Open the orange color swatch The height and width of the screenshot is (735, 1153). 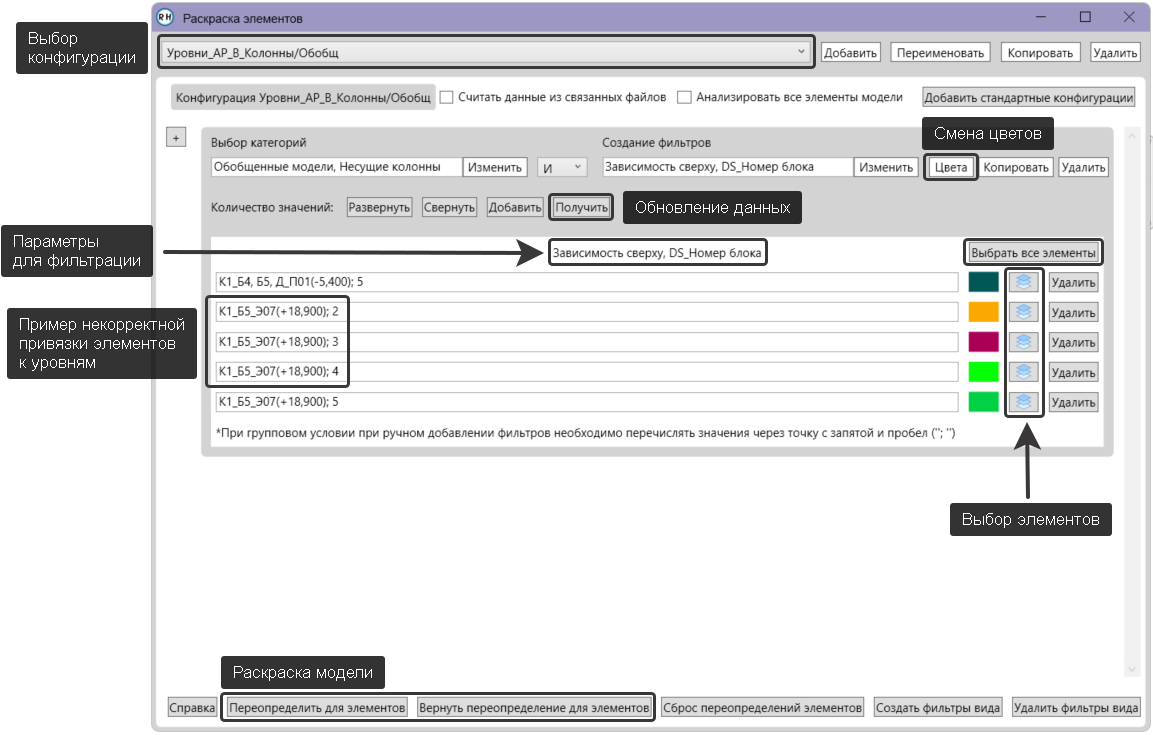coord(984,312)
